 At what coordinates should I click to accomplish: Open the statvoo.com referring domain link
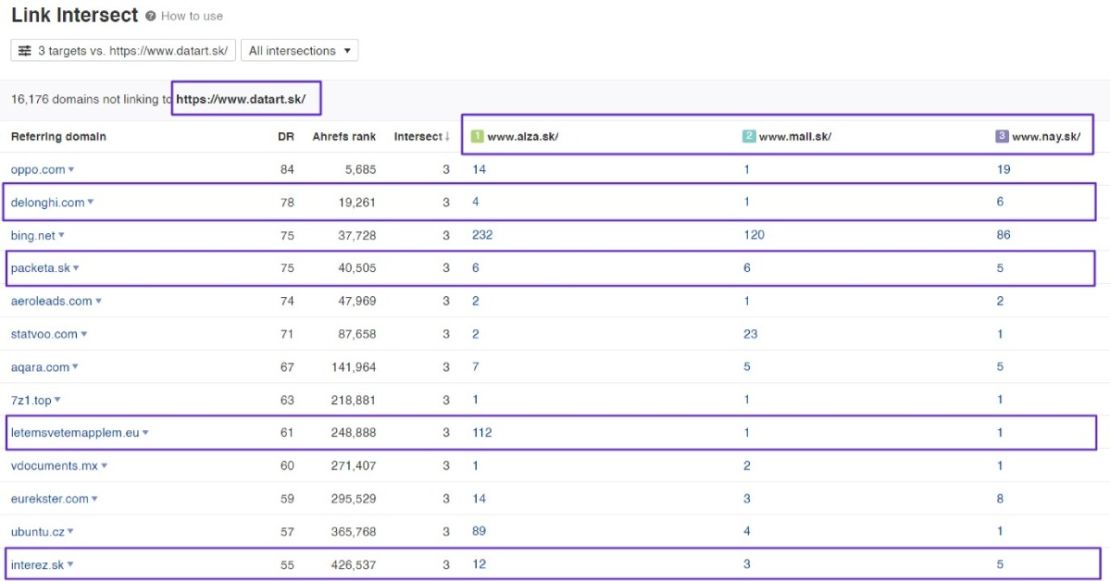[44, 334]
